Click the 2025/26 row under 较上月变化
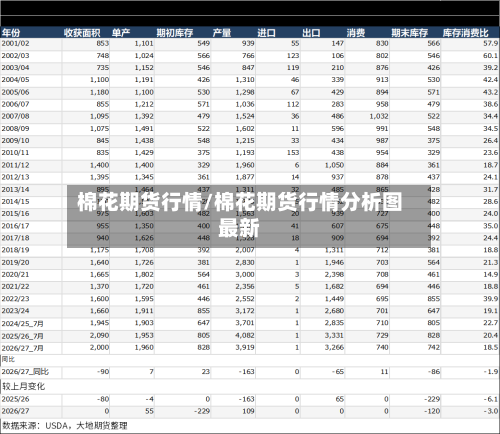 (15, 399)
